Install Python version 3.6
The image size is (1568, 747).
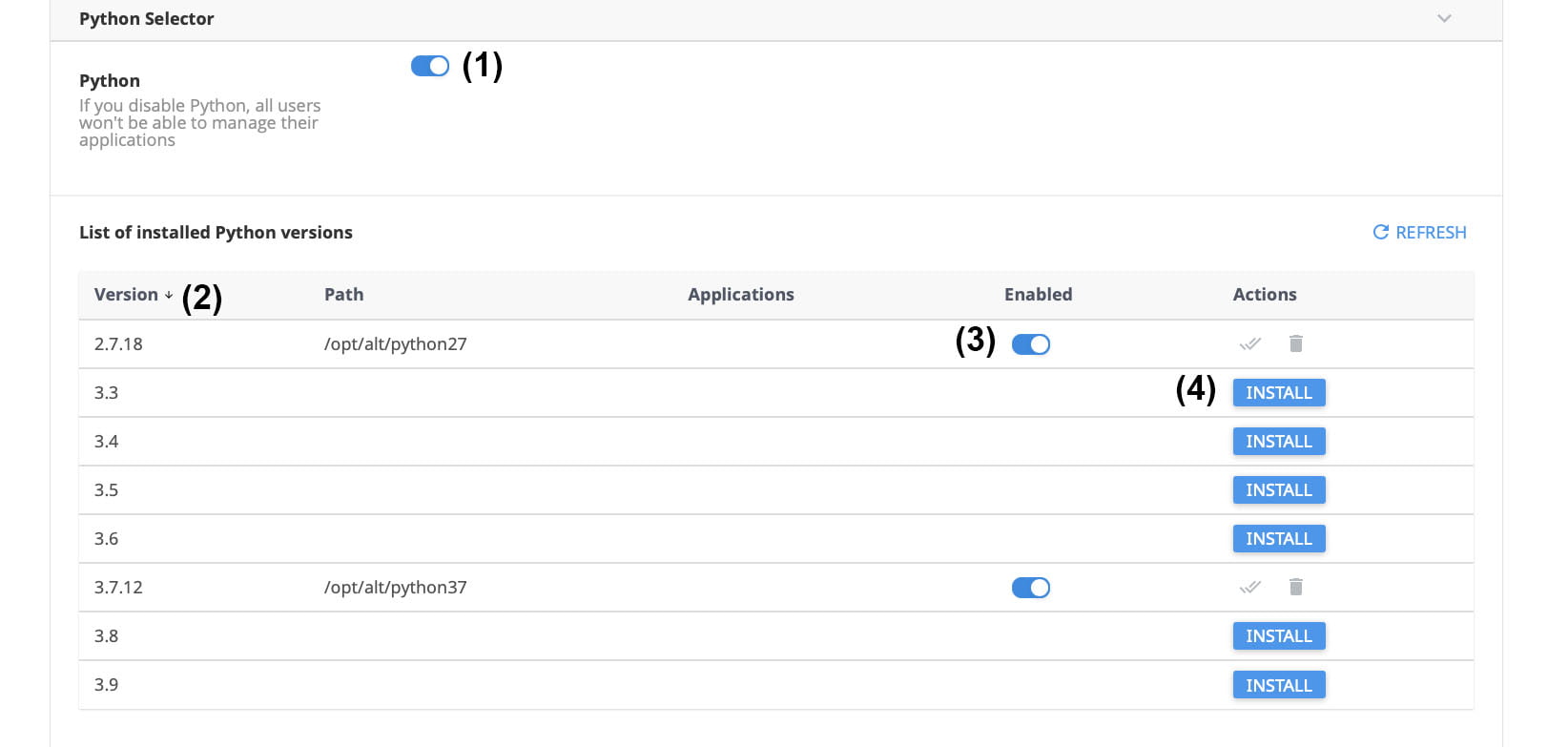1279,539
